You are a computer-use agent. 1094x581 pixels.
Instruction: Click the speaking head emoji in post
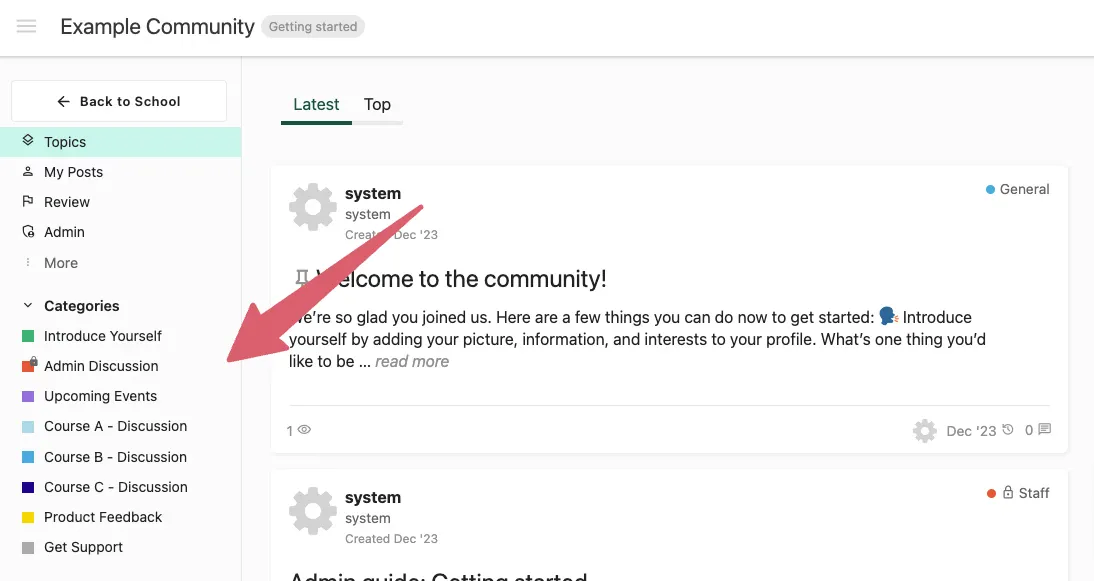click(888, 317)
